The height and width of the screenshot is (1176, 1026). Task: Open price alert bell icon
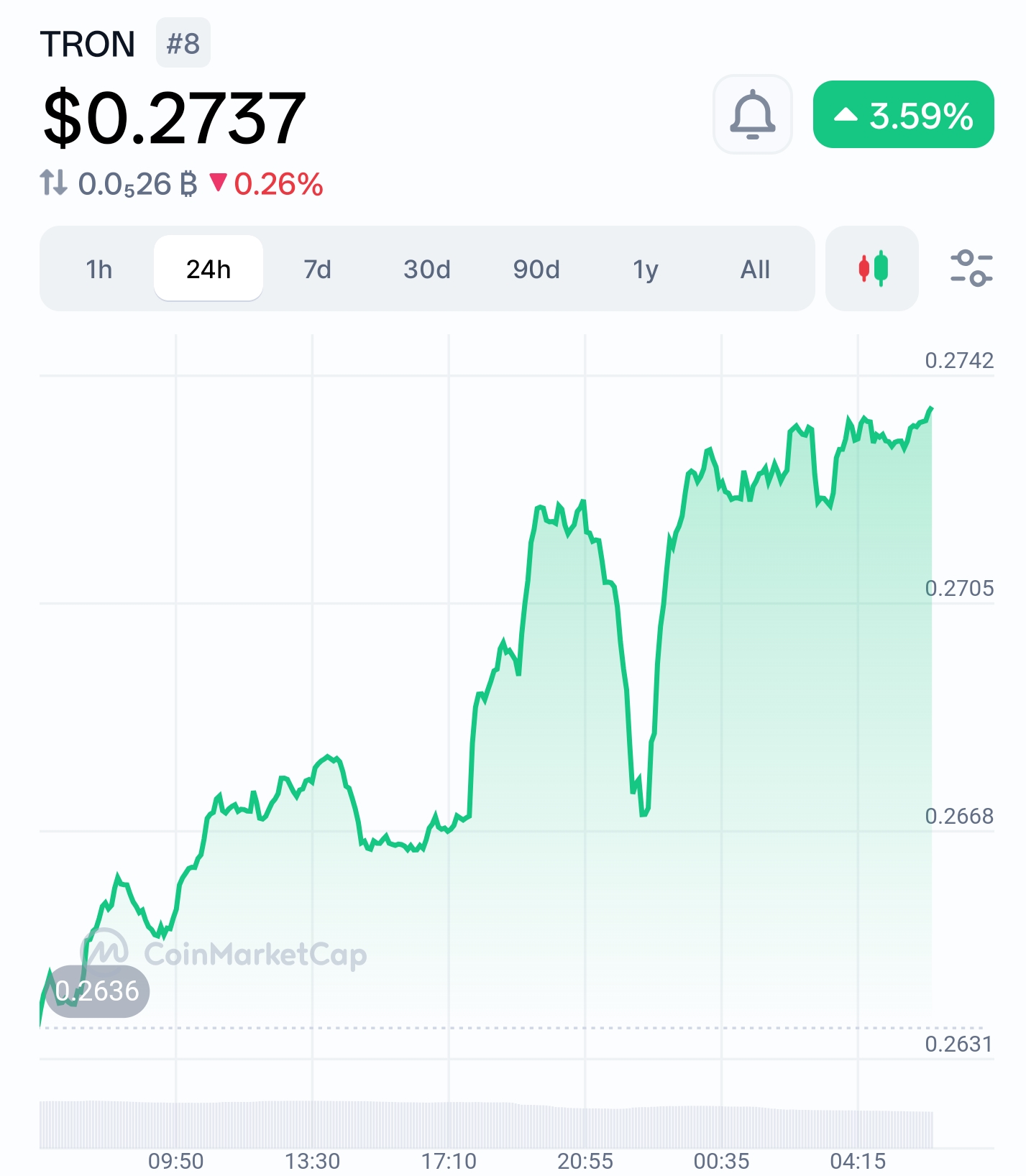pyautogui.click(x=752, y=114)
